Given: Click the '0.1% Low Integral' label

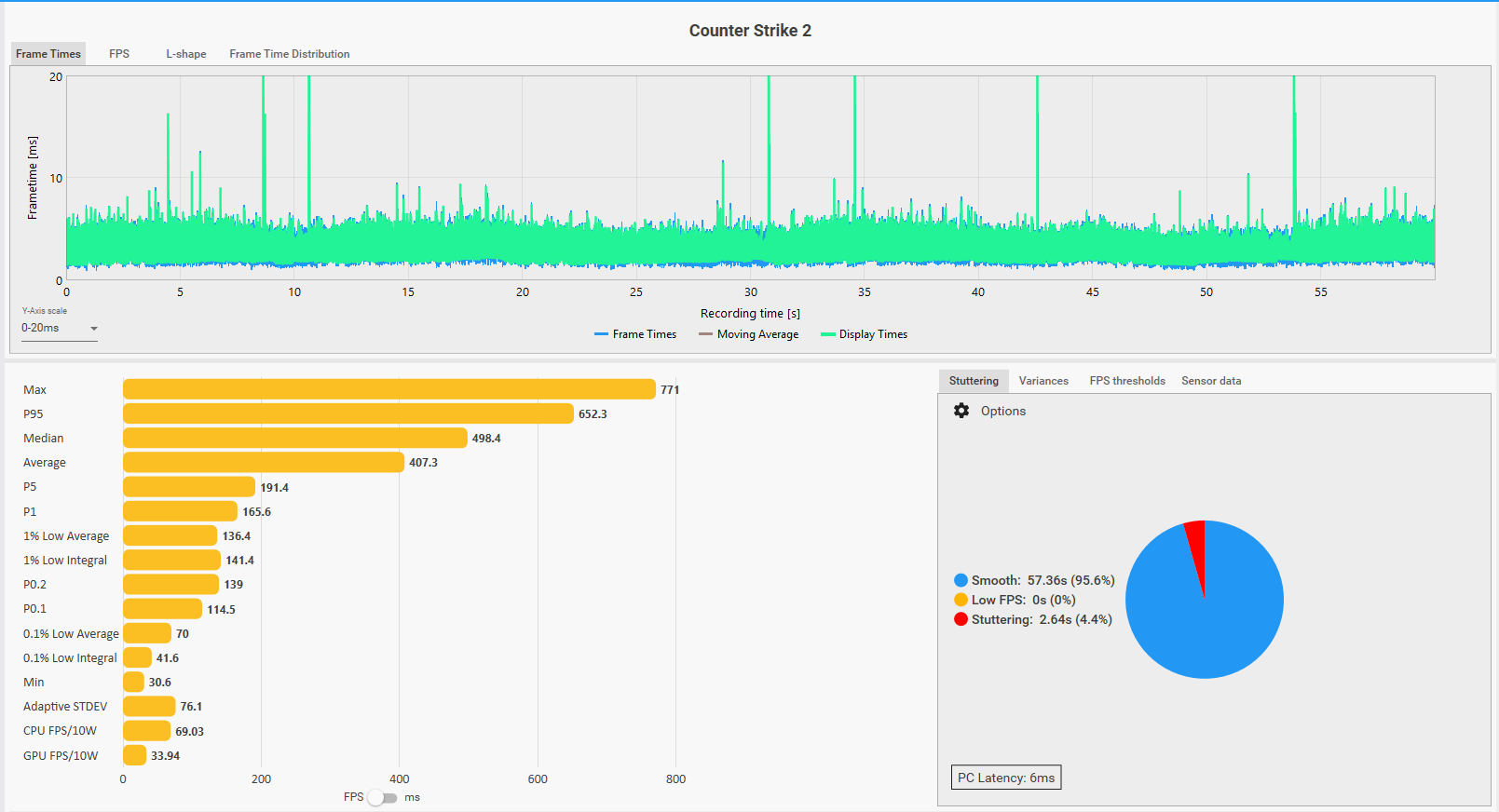Looking at the screenshot, I should tap(70, 658).
